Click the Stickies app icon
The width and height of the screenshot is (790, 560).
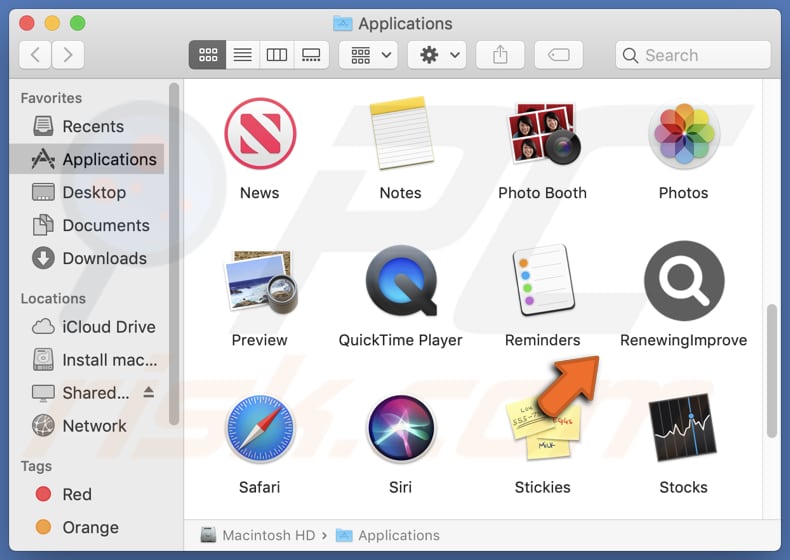(543, 428)
